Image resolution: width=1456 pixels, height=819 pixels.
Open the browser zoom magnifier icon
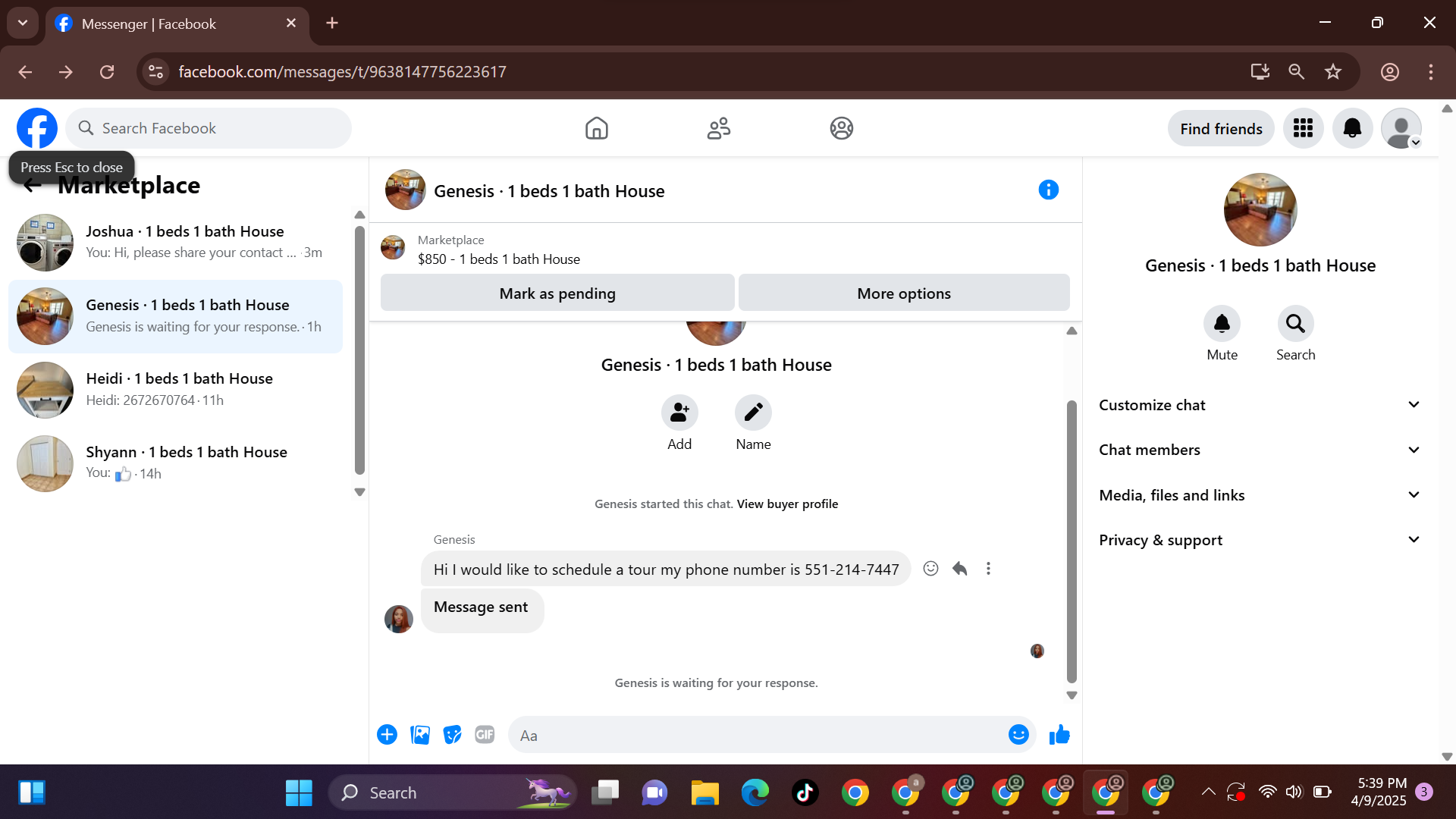1296,71
